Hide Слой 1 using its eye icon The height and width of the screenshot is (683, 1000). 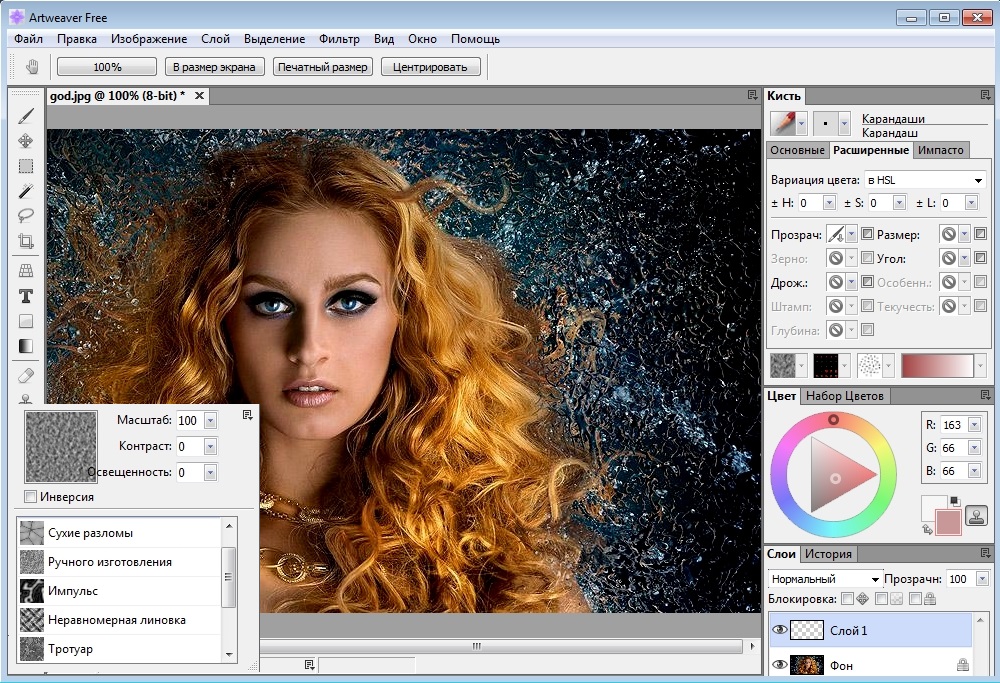pos(780,630)
